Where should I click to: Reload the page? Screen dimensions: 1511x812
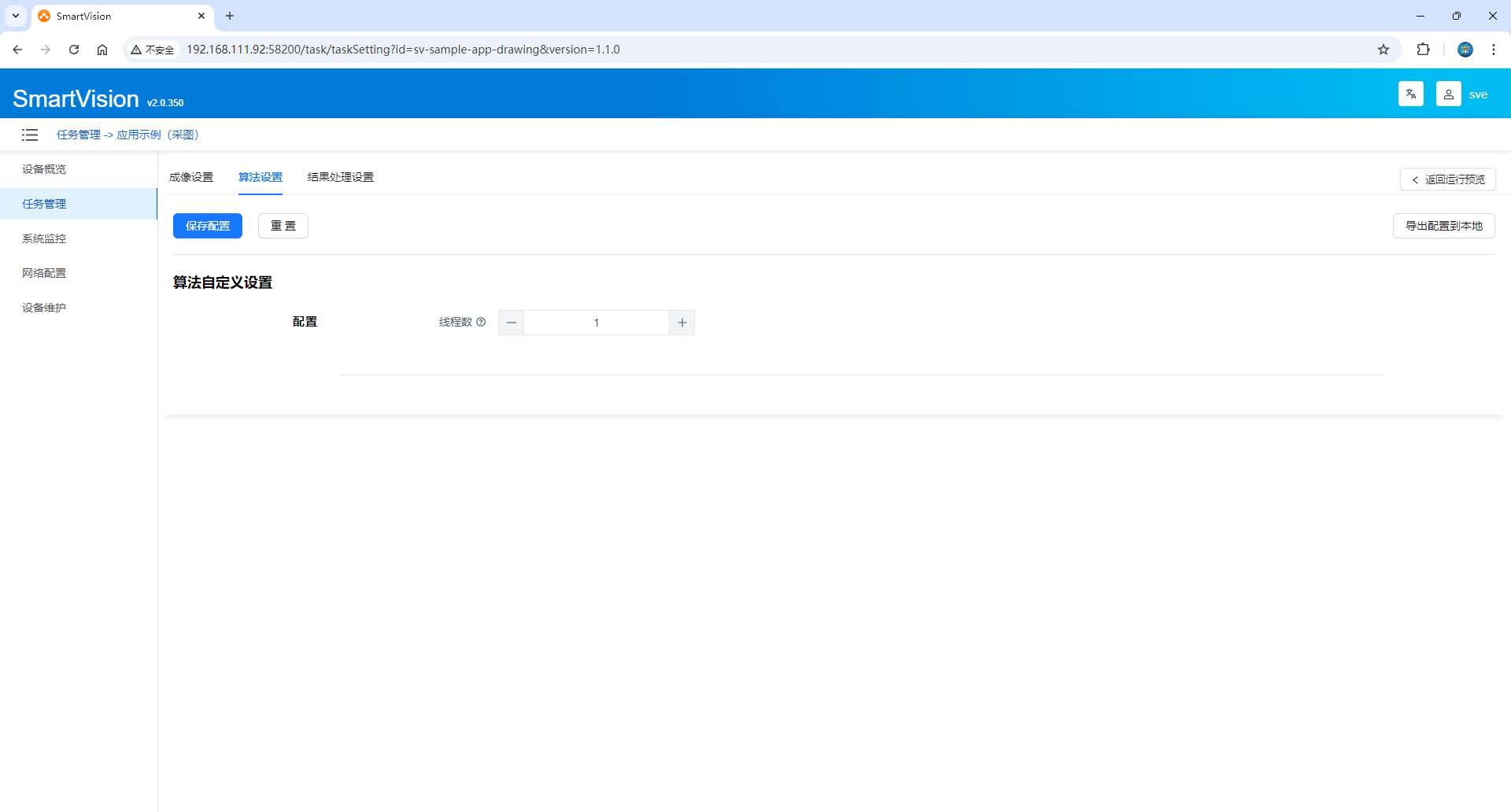(74, 50)
